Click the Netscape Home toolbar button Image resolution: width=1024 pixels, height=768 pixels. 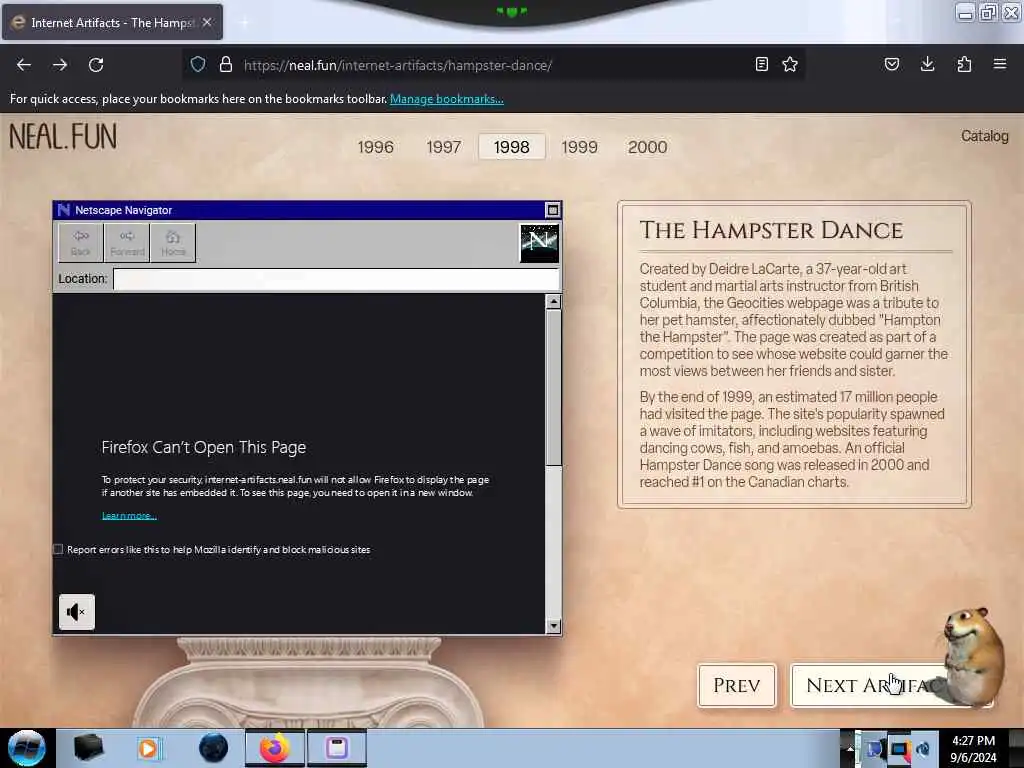(173, 243)
